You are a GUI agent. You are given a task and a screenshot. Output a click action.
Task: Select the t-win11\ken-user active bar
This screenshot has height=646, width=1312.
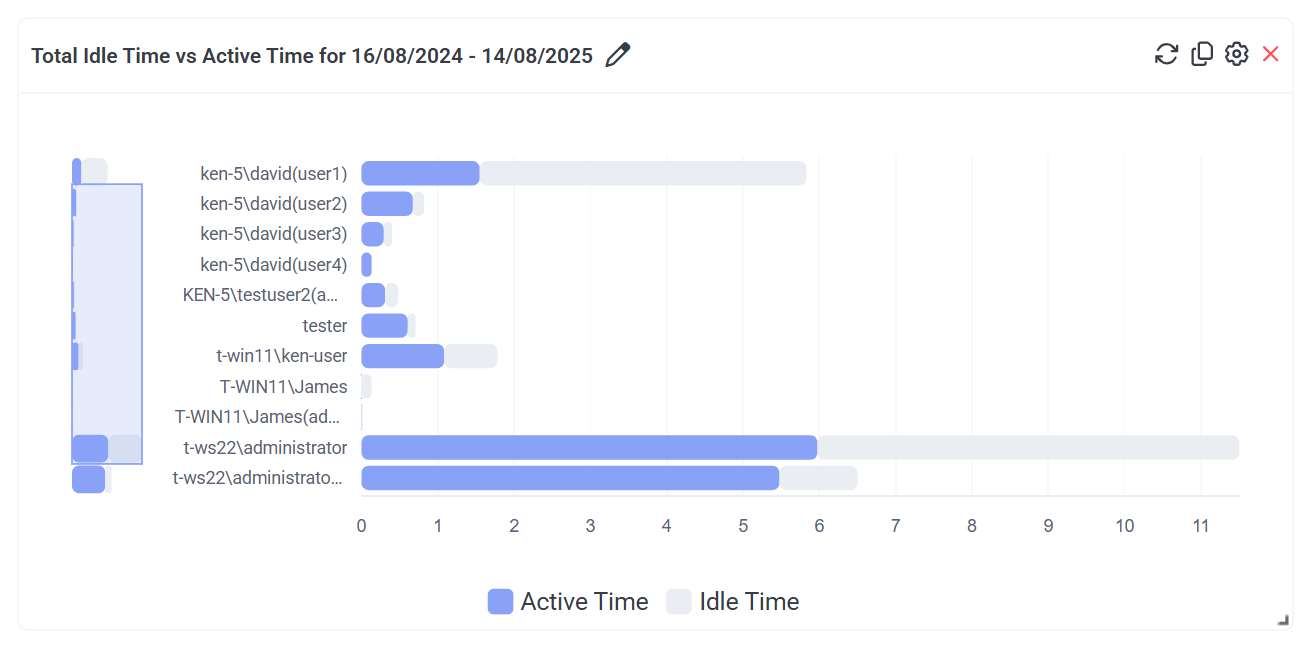tap(402, 357)
